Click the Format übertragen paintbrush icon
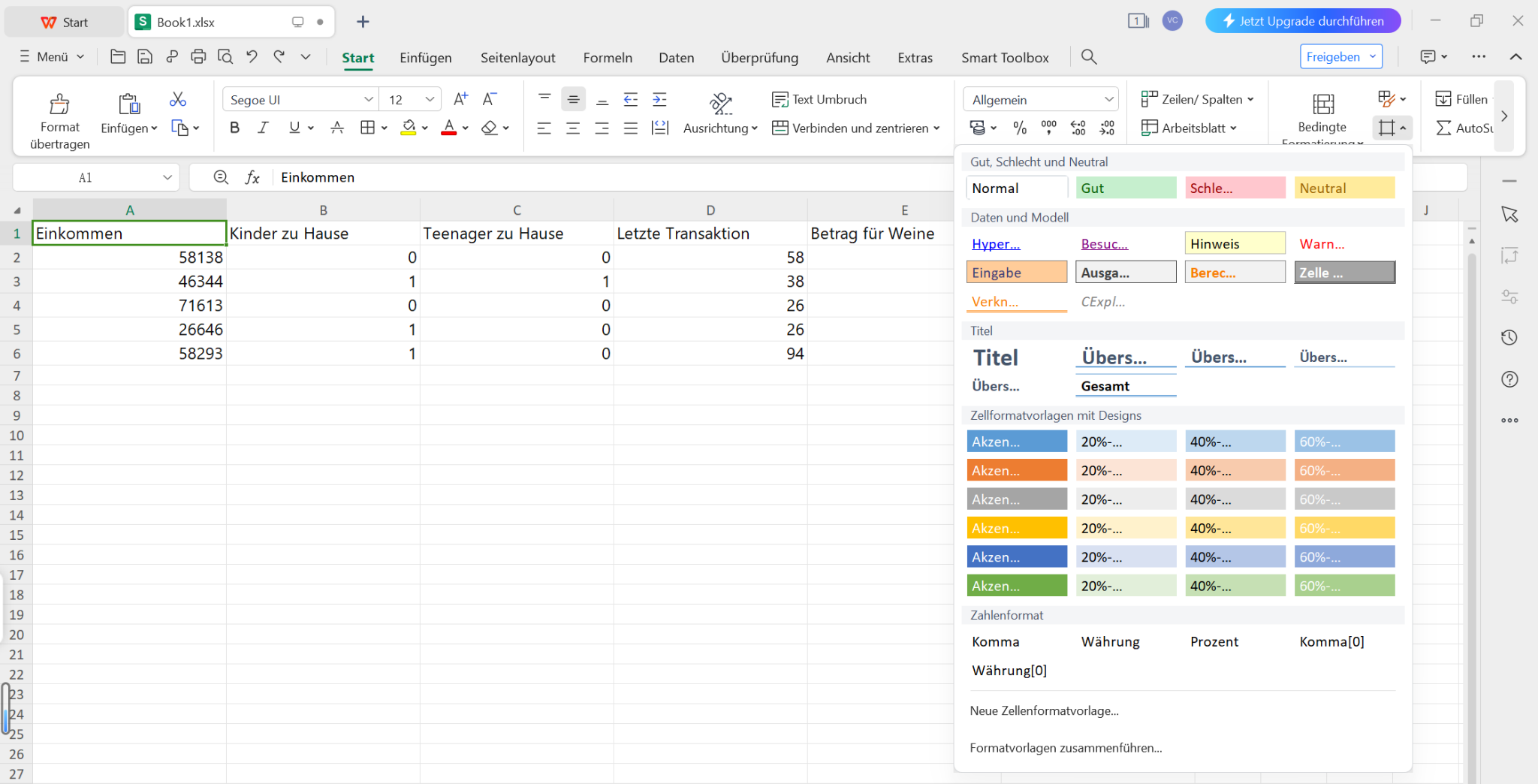Image resolution: width=1538 pixels, height=784 pixels. pyautogui.click(x=59, y=104)
